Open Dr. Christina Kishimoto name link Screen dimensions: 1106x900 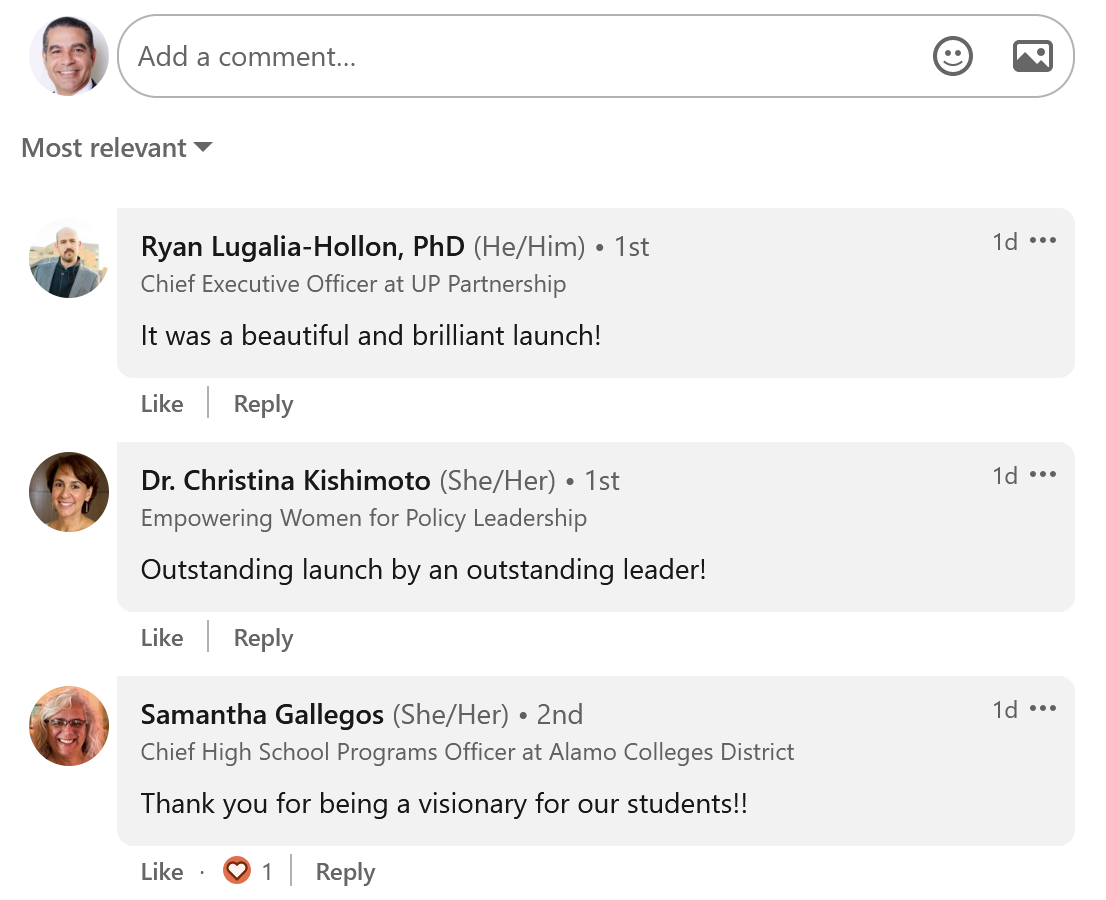point(286,481)
